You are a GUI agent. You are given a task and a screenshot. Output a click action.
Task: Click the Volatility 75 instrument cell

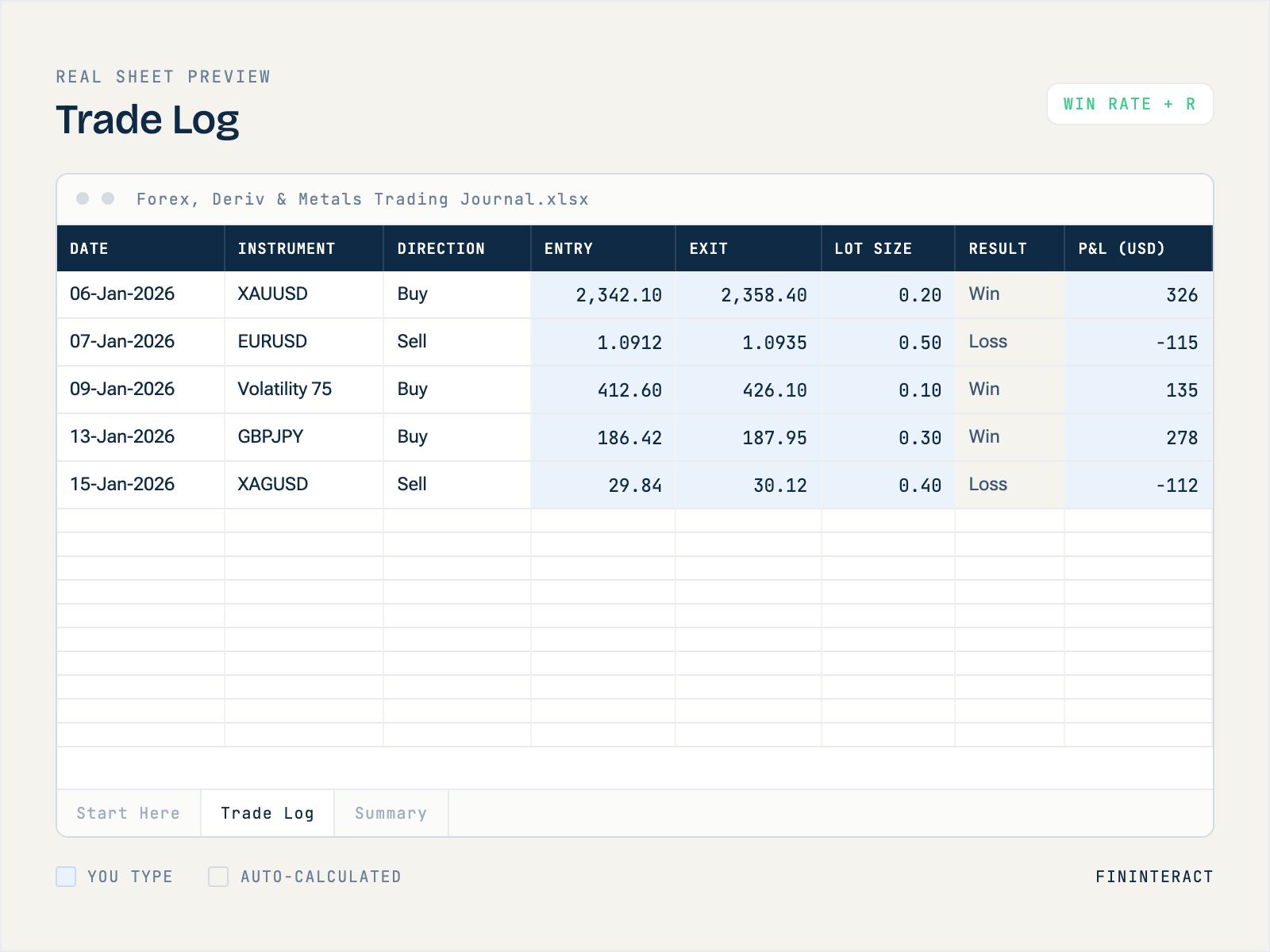pyautogui.click(x=304, y=390)
